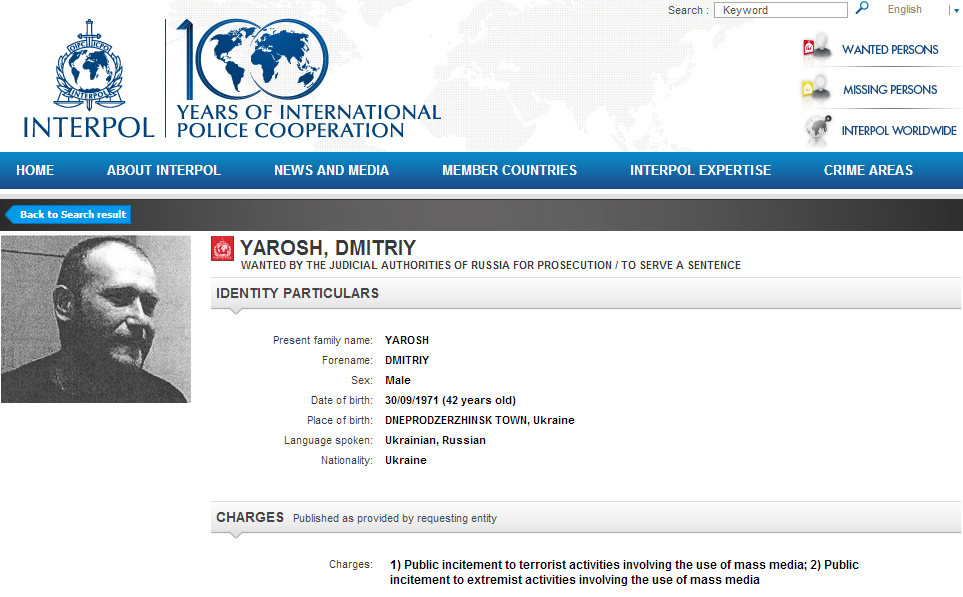The height and width of the screenshot is (597, 963).
Task: Click the INTERPOL emblem logo
Action: (x=90, y=64)
